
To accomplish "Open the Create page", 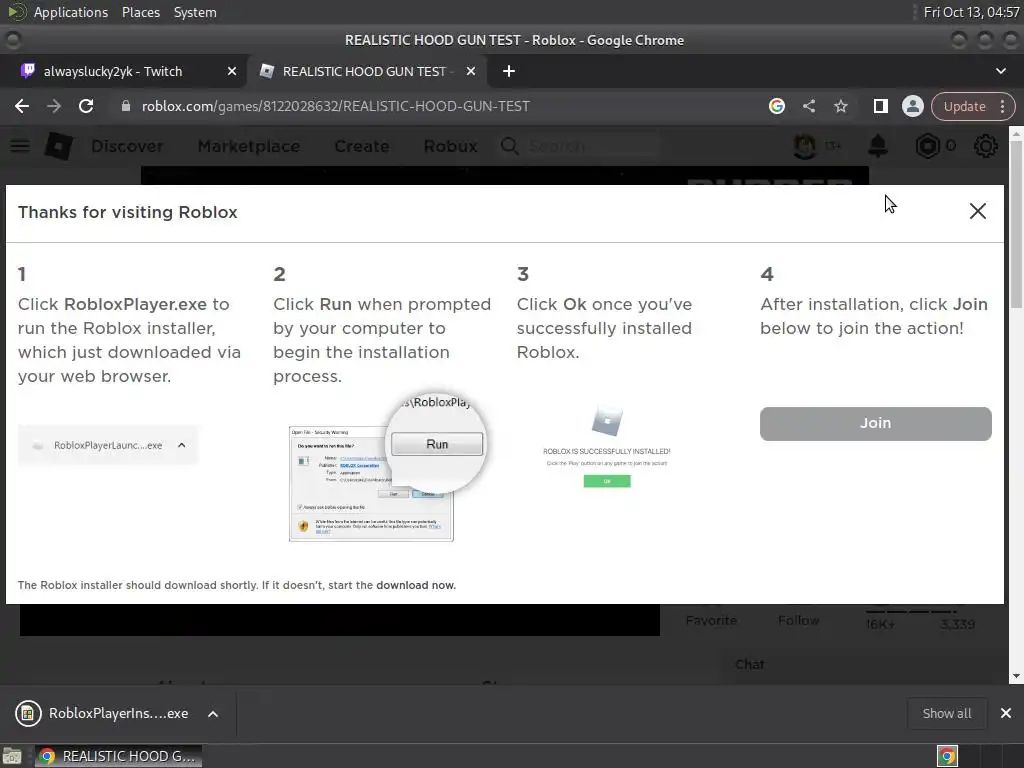I will click(362, 146).
